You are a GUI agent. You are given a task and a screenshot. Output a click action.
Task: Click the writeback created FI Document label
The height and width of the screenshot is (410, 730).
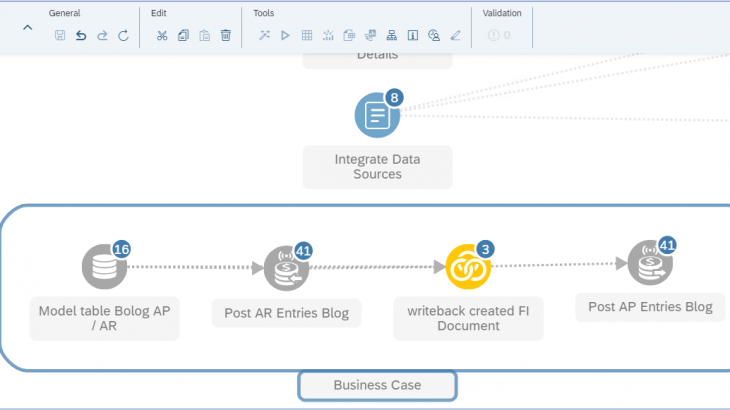pos(468,318)
